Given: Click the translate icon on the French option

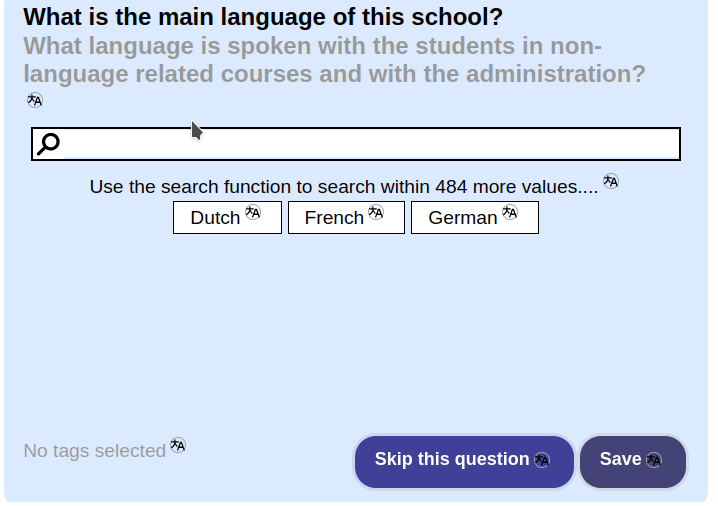Looking at the screenshot, I should (x=376, y=212).
